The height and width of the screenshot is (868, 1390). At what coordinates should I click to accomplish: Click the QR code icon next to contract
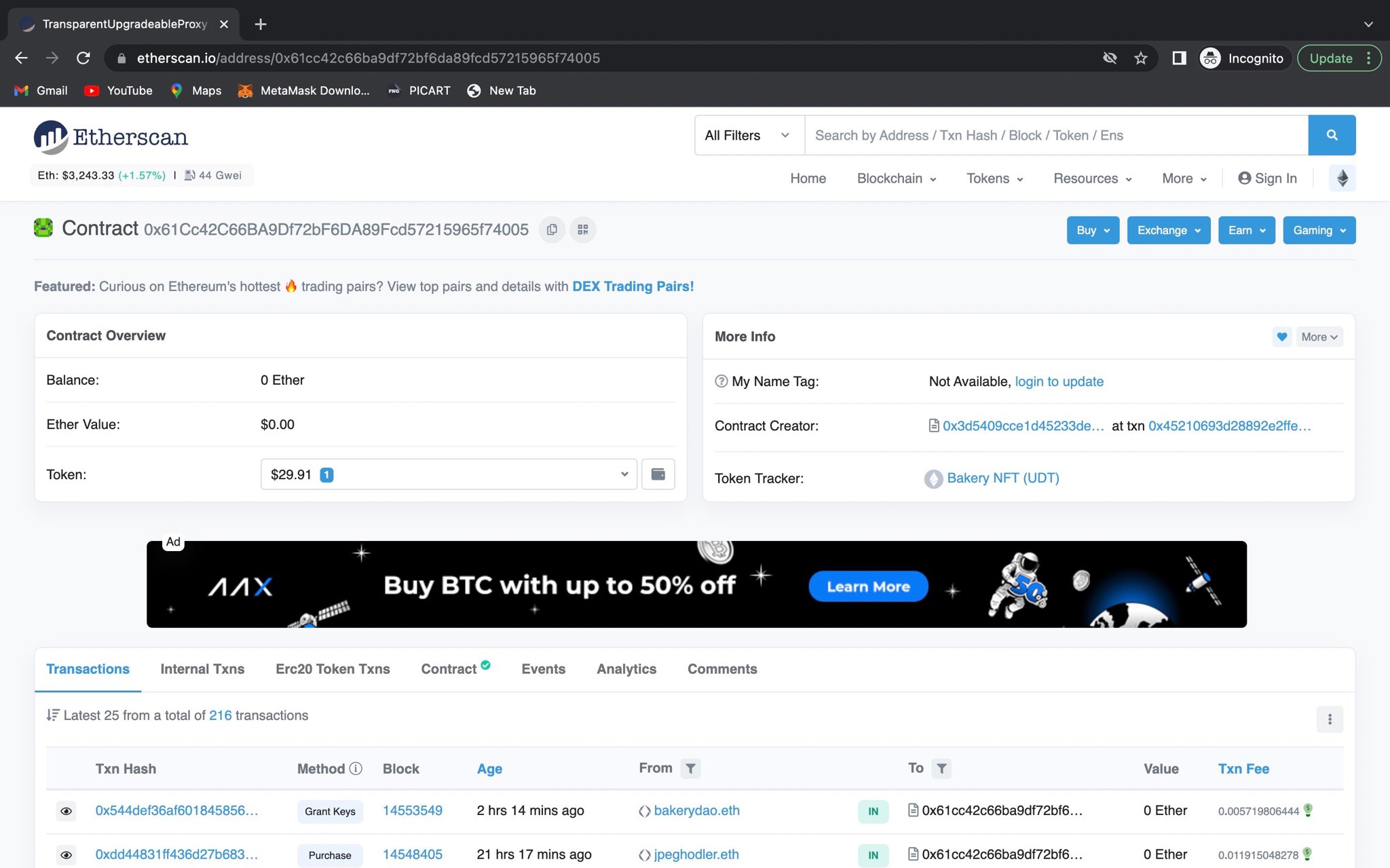583,229
